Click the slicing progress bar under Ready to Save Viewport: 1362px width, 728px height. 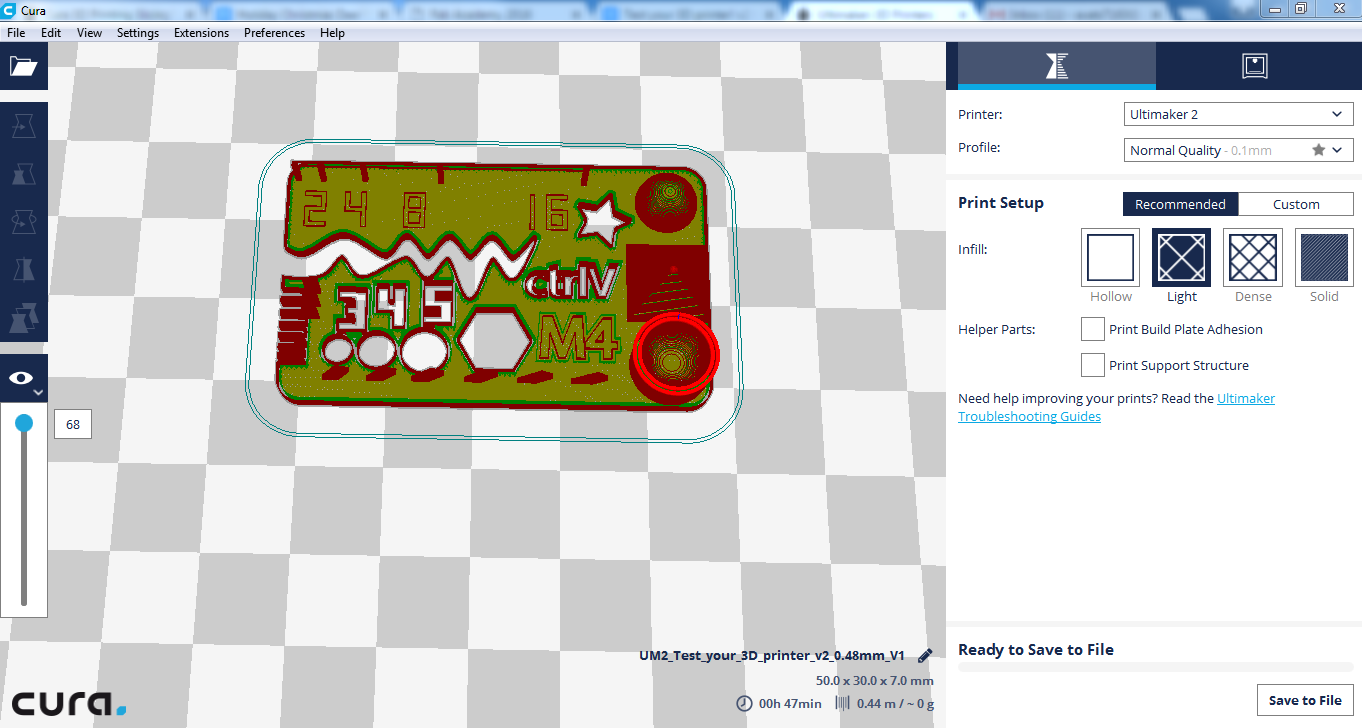pyautogui.click(x=1155, y=667)
